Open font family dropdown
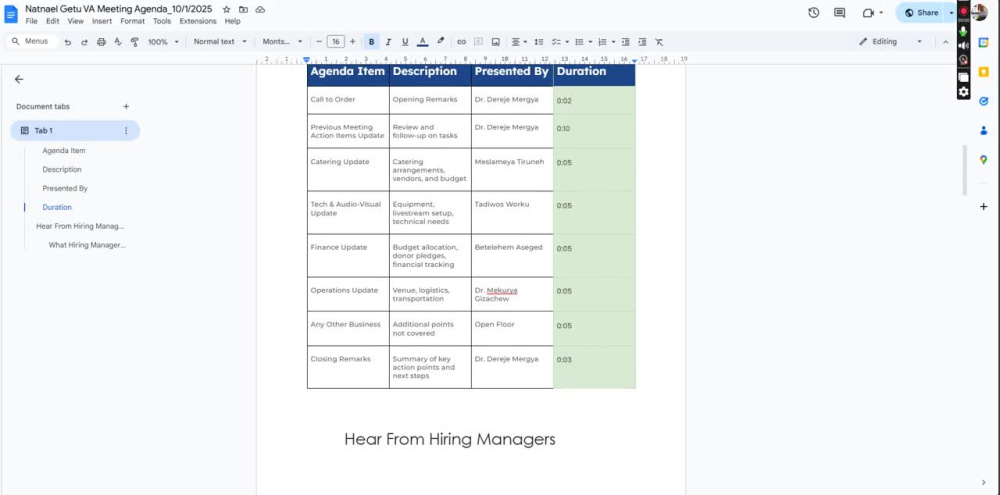The width and height of the screenshot is (1000, 495). (283, 42)
